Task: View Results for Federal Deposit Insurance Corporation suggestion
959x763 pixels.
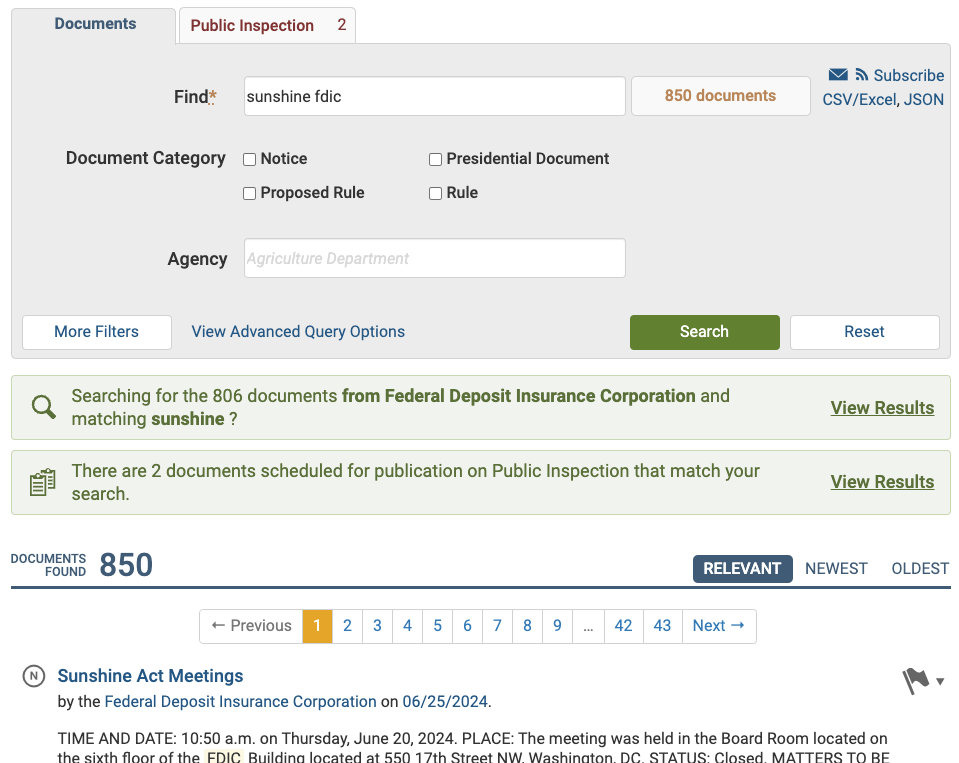Action: click(882, 408)
